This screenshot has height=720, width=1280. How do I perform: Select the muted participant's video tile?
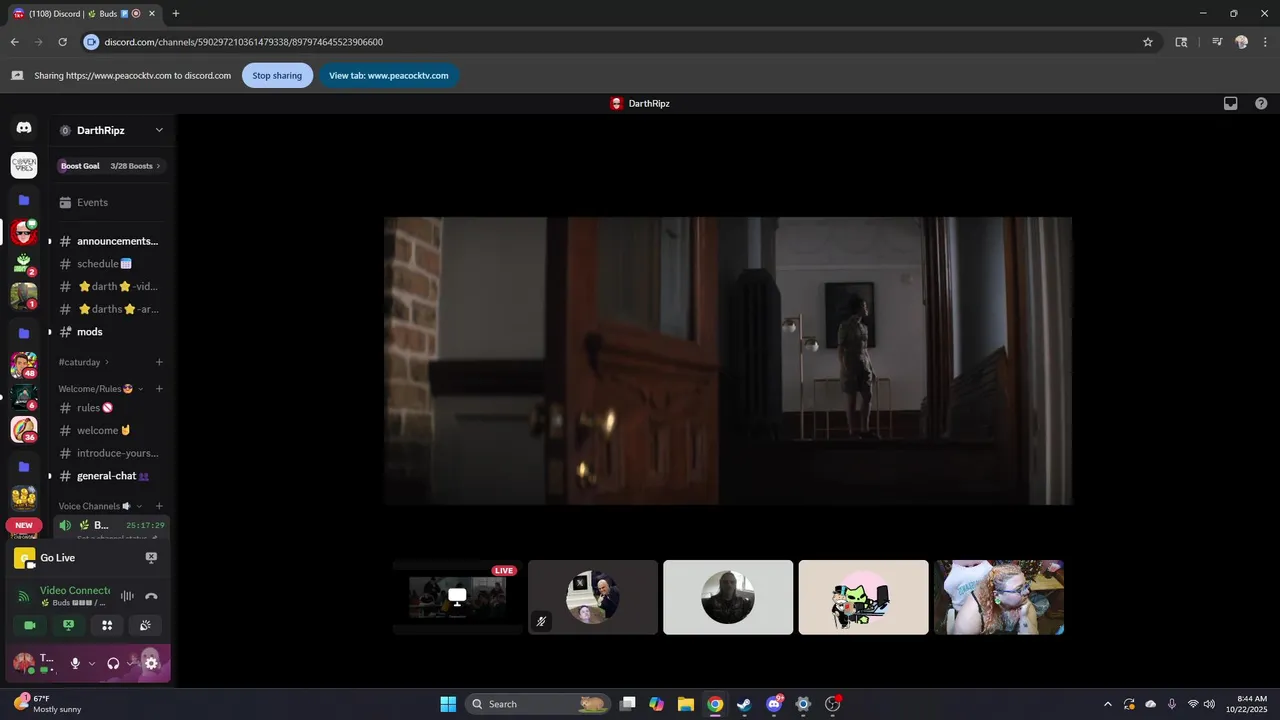point(593,597)
